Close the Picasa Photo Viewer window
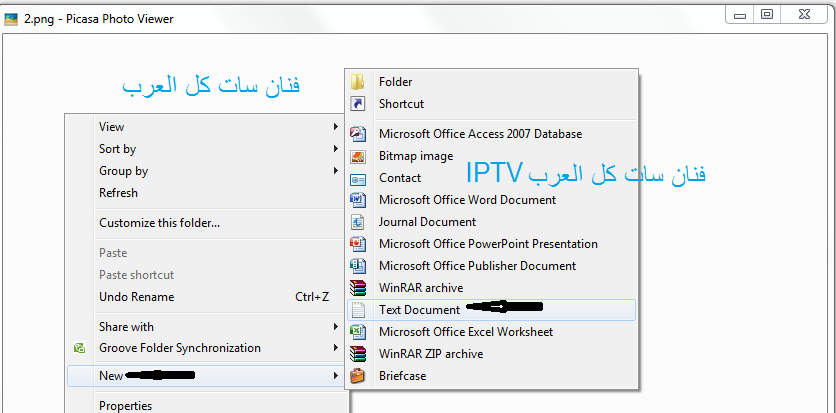The height and width of the screenshot is (413, 836). coord(805,15)
